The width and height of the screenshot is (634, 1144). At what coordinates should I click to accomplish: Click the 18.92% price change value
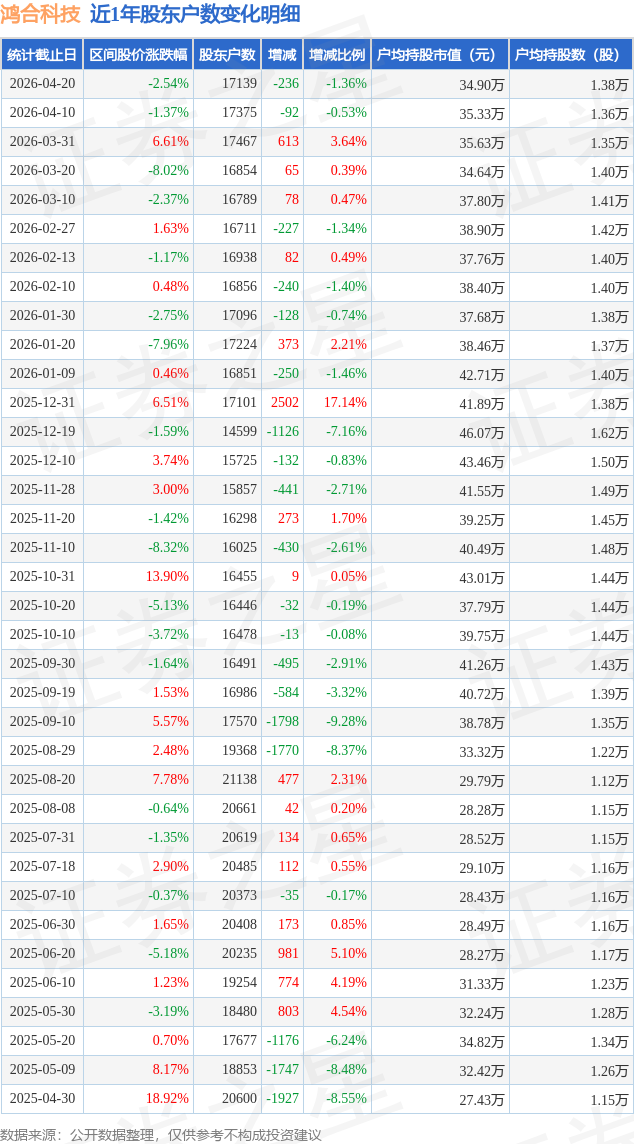click(168, 1099)
